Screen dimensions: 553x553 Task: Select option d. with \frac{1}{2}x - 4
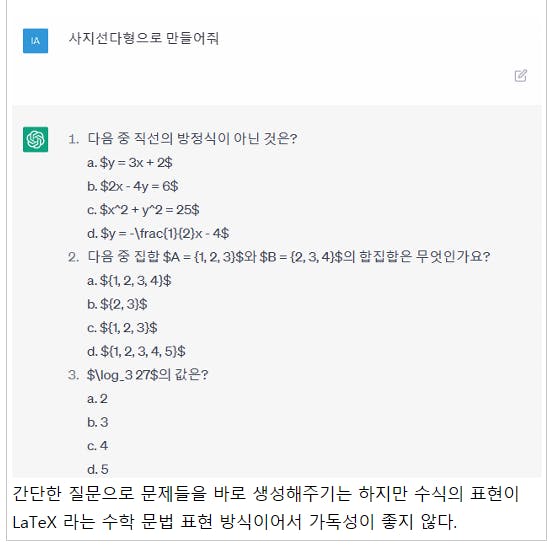click(x=158, y=233)
